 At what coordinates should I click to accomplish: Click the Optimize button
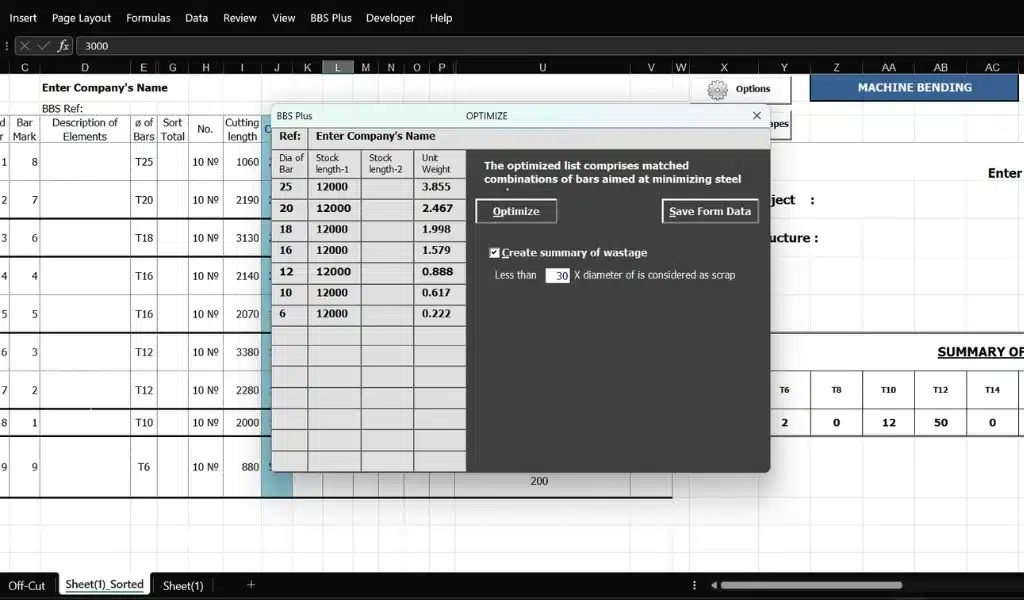pyautogui.click(x=516, y=212)
